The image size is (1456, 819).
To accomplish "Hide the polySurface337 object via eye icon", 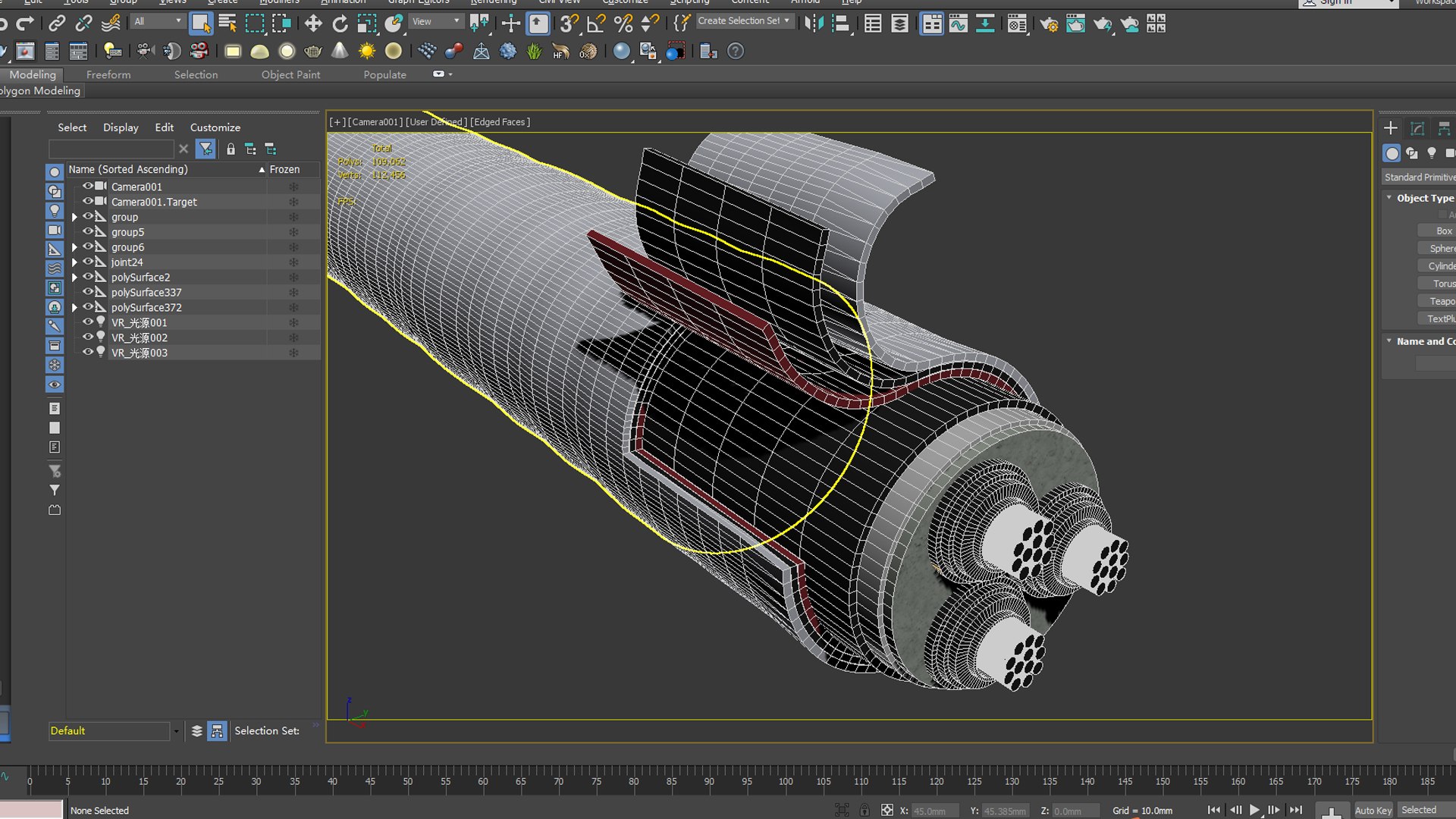I will (88, 292).
